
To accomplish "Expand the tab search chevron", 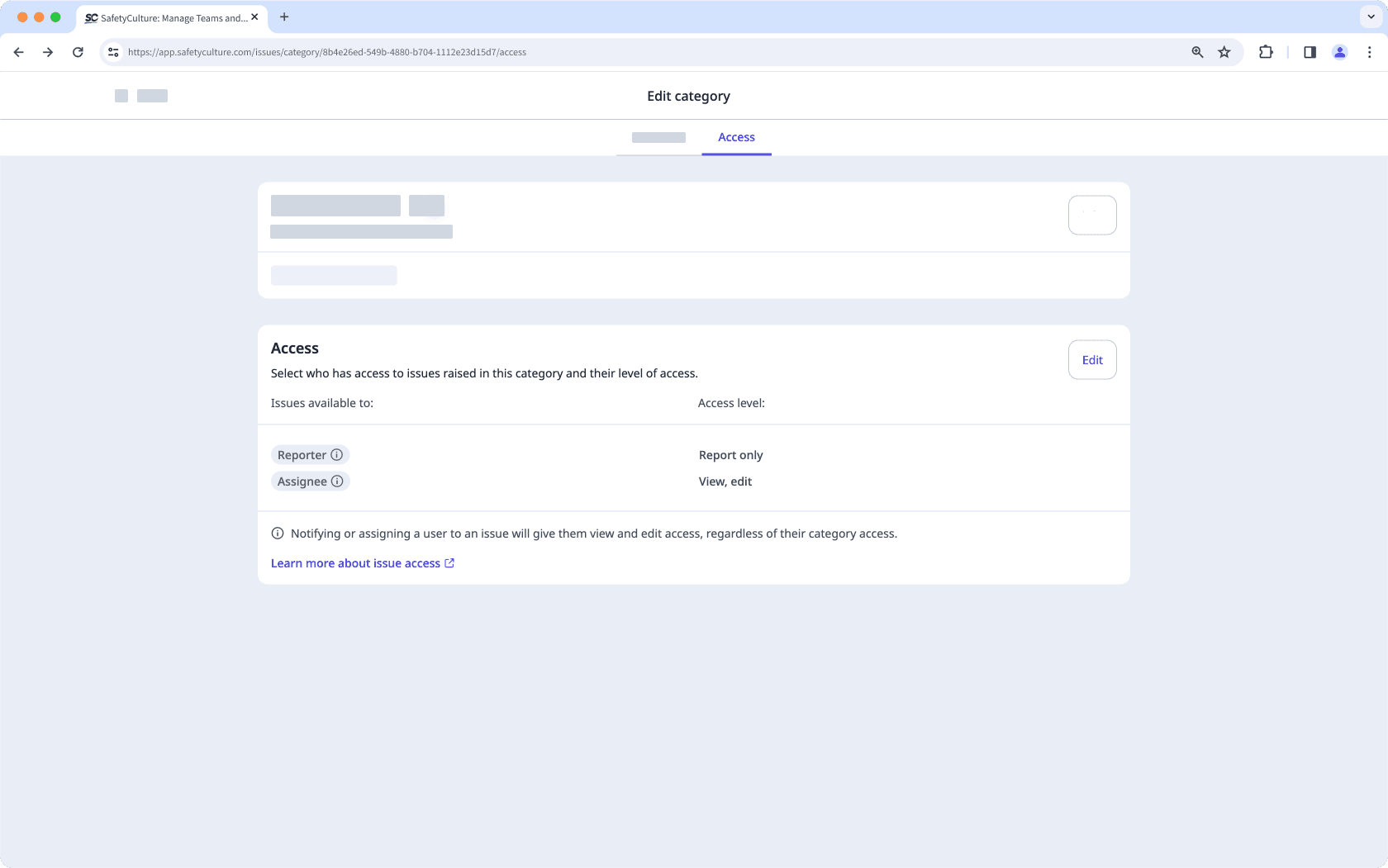I will click(x=1370, y=17).
